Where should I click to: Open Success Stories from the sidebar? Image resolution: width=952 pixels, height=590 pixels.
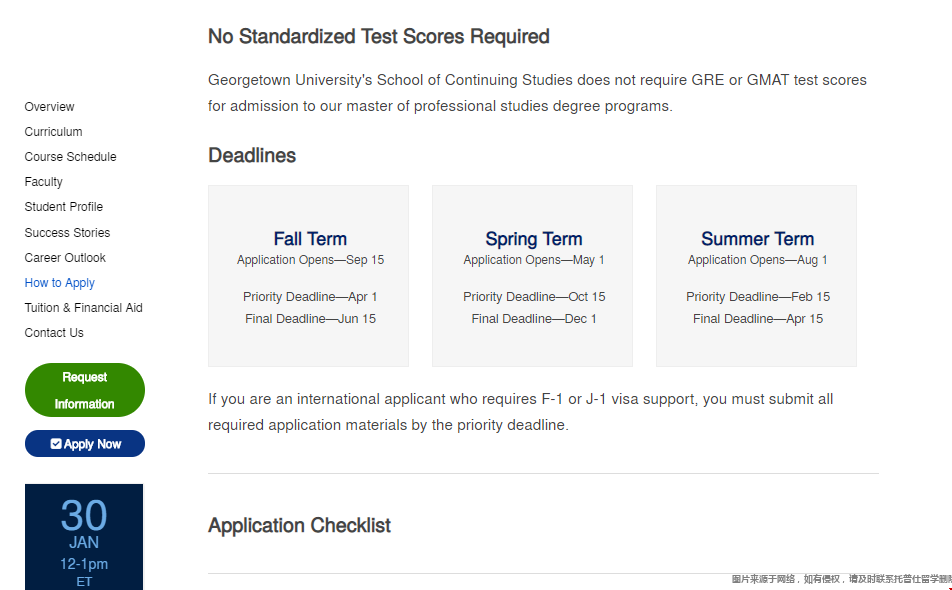[67, 232]
